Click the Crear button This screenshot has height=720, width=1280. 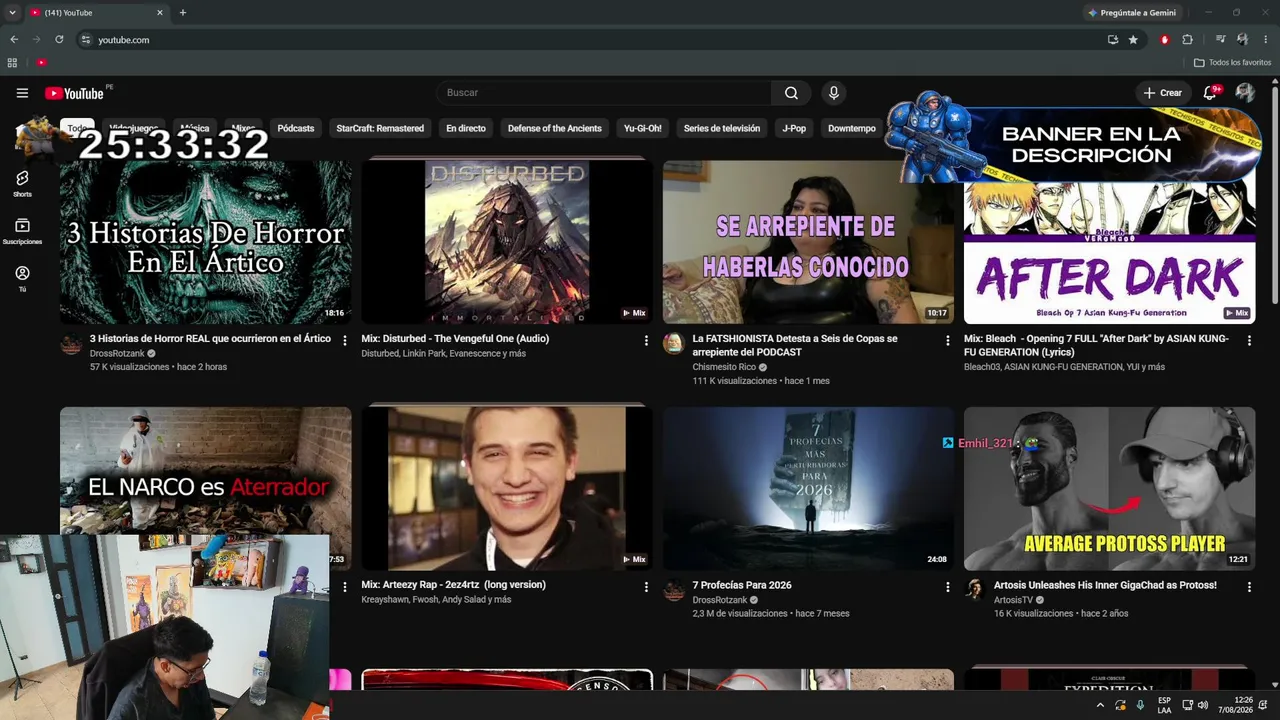click(x=1163, y=93)
